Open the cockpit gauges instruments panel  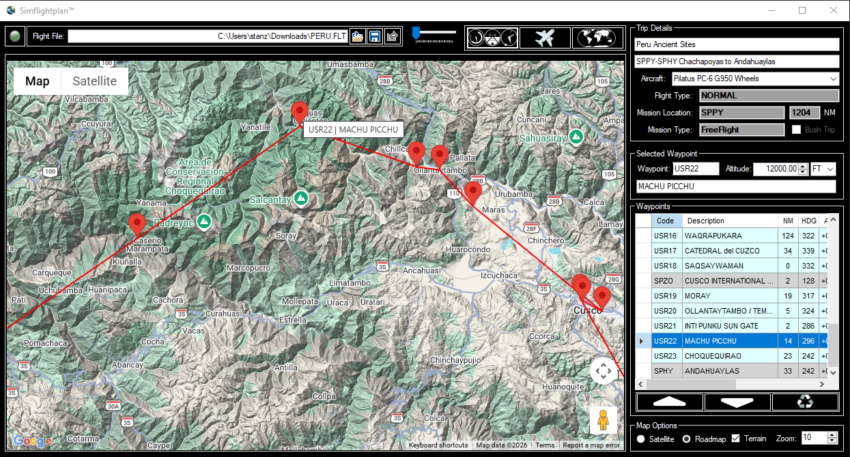492,38
